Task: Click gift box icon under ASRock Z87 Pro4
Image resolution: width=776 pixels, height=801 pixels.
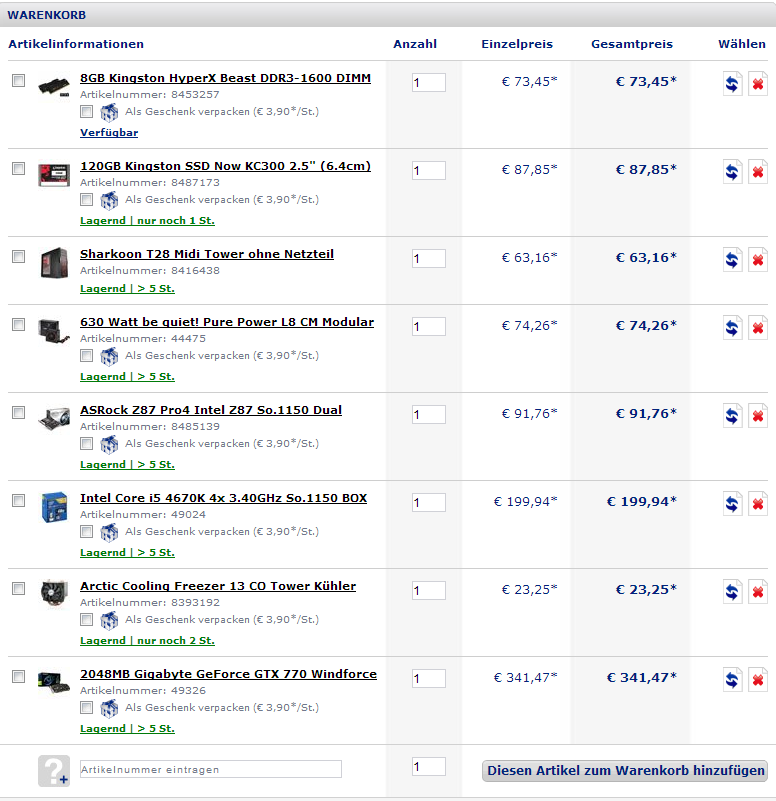Action: click(x=109, y=444)
